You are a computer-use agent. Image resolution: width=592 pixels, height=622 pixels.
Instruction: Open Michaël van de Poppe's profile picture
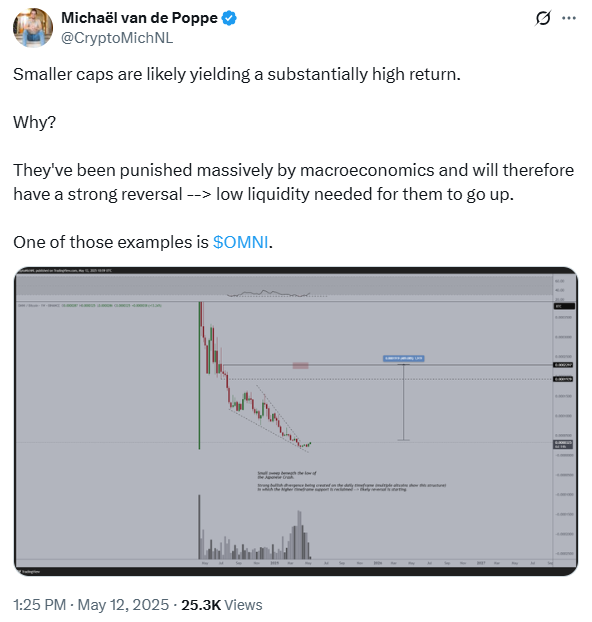tap(33, 27)
